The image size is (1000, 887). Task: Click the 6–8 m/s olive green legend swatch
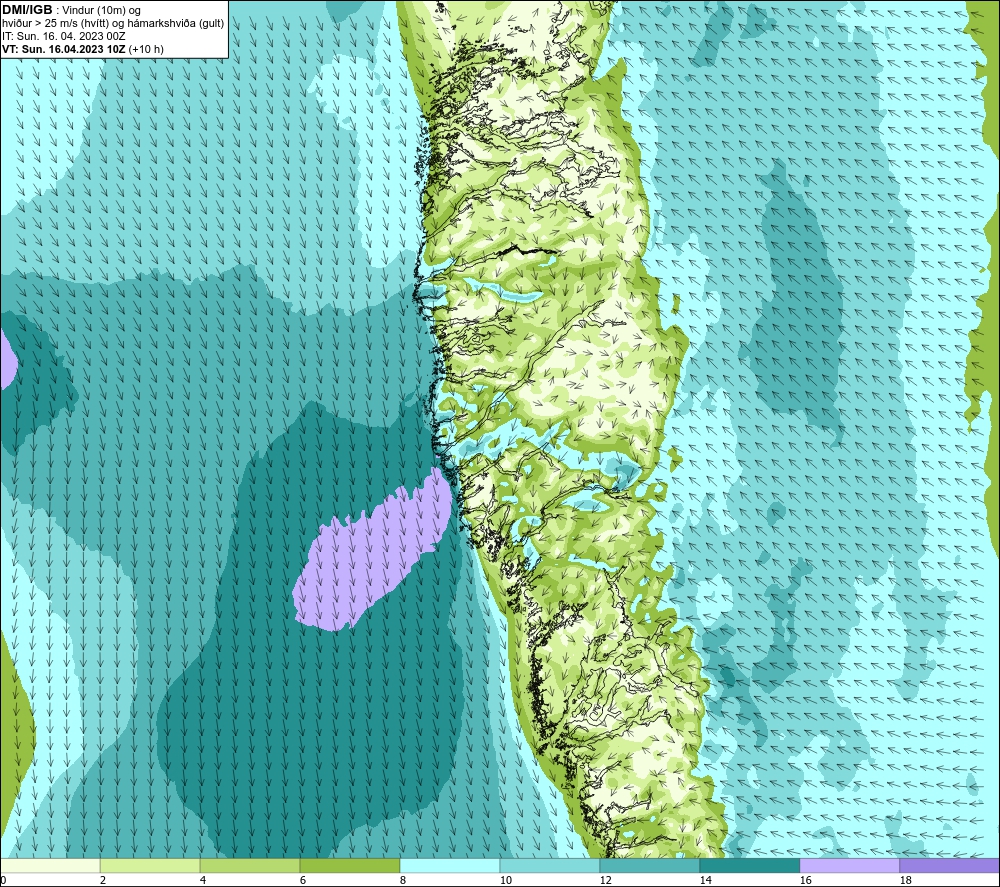349,865
